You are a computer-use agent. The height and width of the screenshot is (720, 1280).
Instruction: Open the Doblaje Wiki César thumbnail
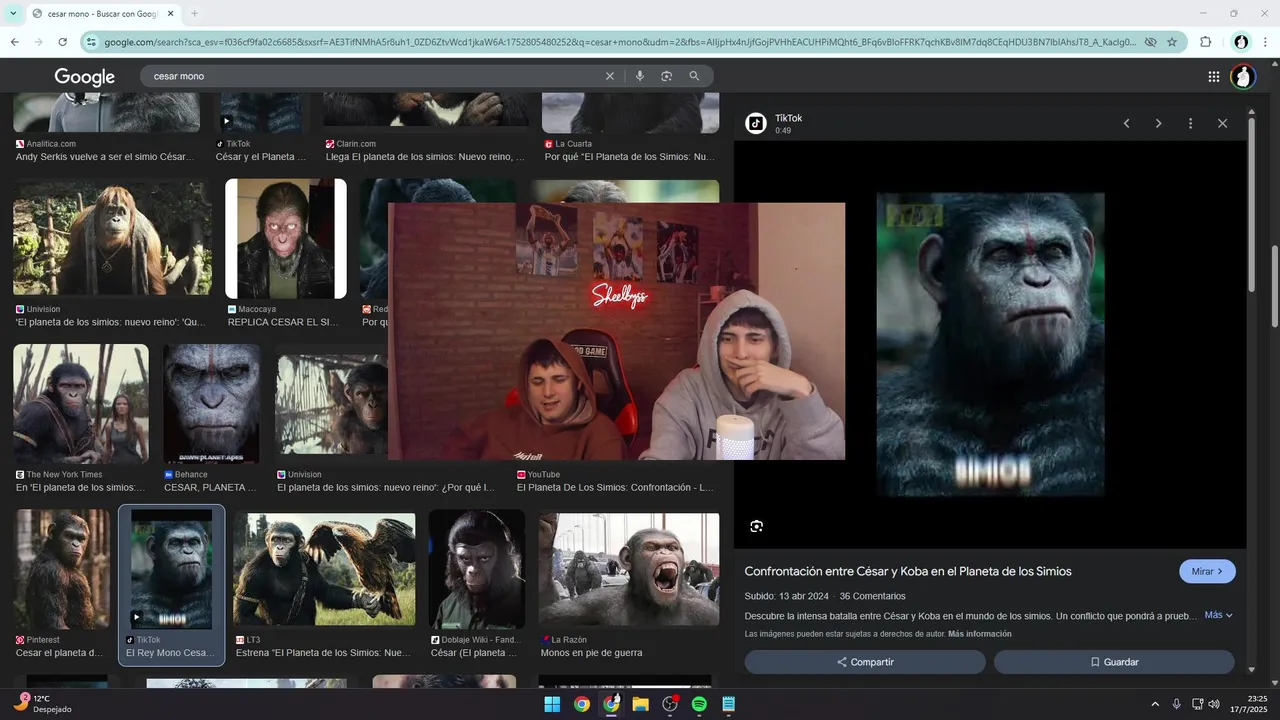(477, 569)
